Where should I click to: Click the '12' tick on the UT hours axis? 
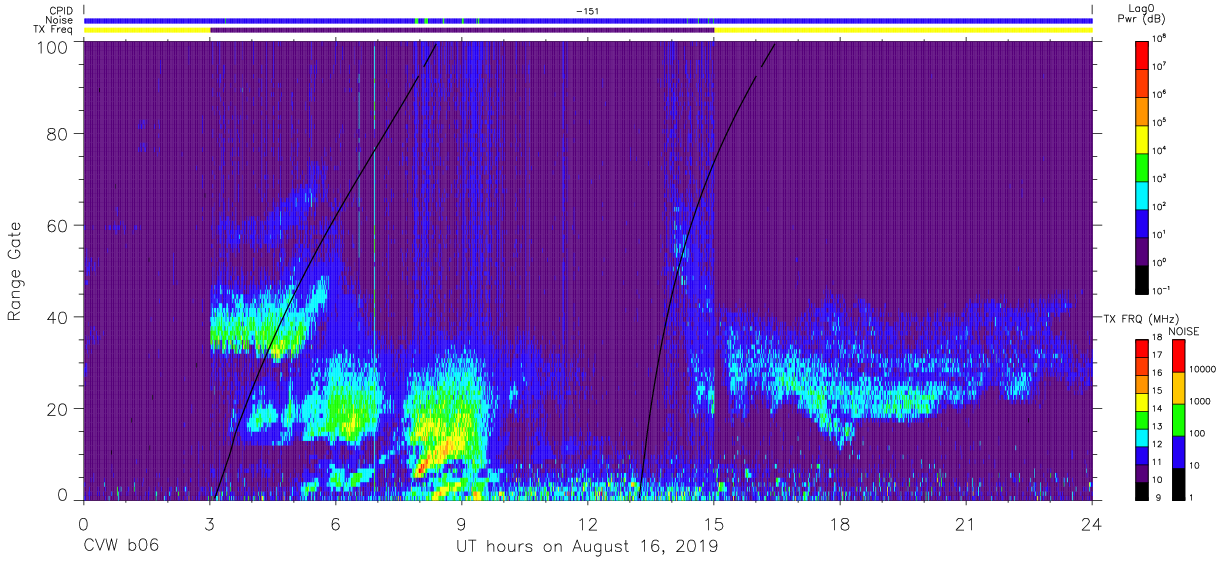click(x=588, y=523)
